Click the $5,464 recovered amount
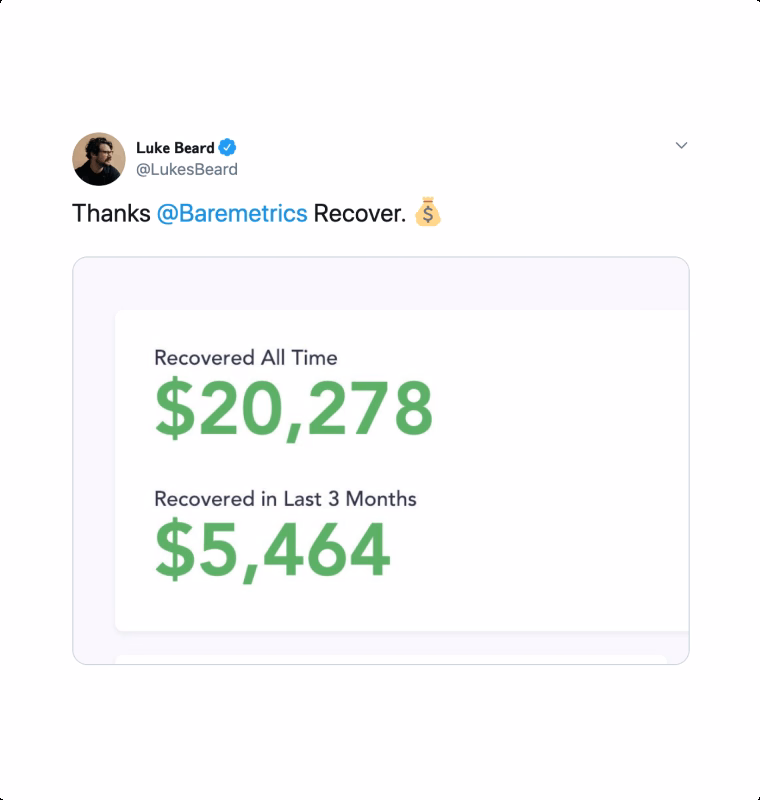Viewport: 760px width, 800px height. pyautogui.click(x=272, y=551)
